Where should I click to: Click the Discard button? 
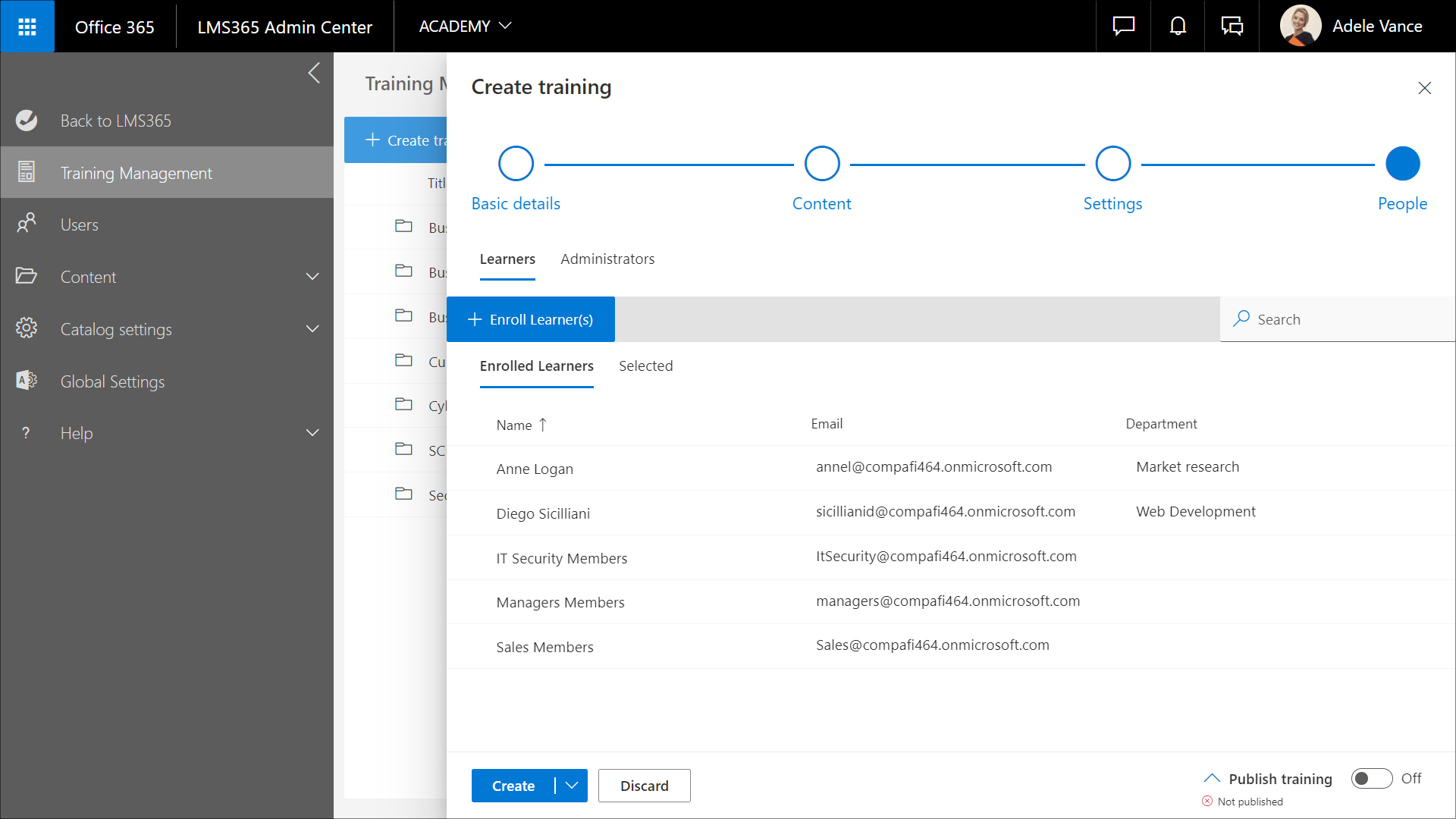644,786
